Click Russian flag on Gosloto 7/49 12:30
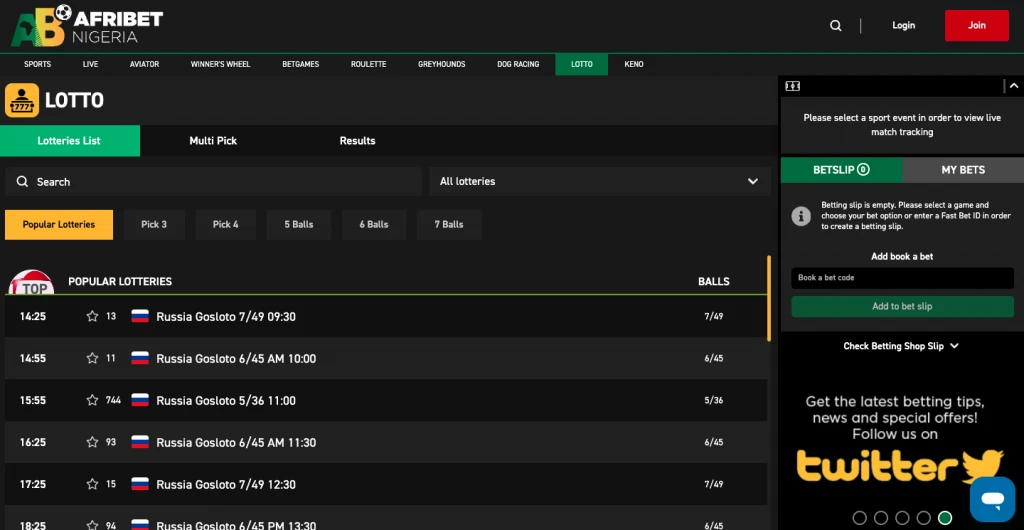 coord(140,484)
